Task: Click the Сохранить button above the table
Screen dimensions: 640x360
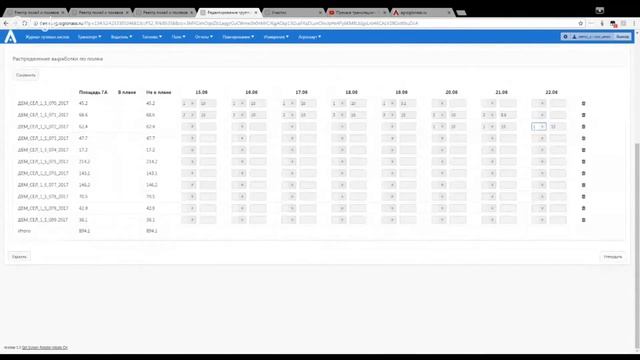Action: pyautogui.click(x=26, y=76)
